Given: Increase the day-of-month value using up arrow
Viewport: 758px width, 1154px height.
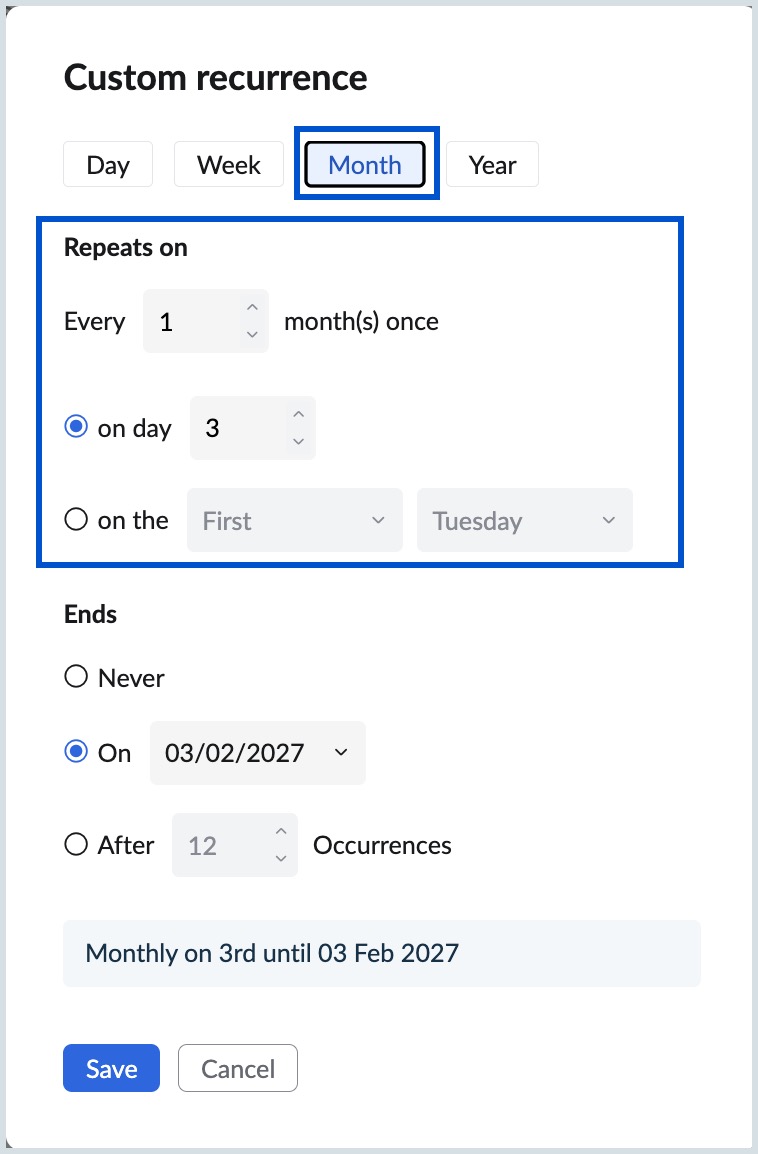Looking at the screenshot, I should click(x=298, y=414).
